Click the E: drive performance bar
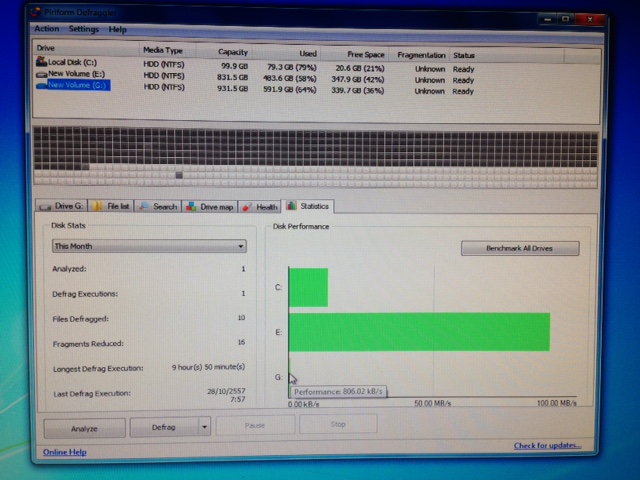The image size is (640, 480). (420, 332)
